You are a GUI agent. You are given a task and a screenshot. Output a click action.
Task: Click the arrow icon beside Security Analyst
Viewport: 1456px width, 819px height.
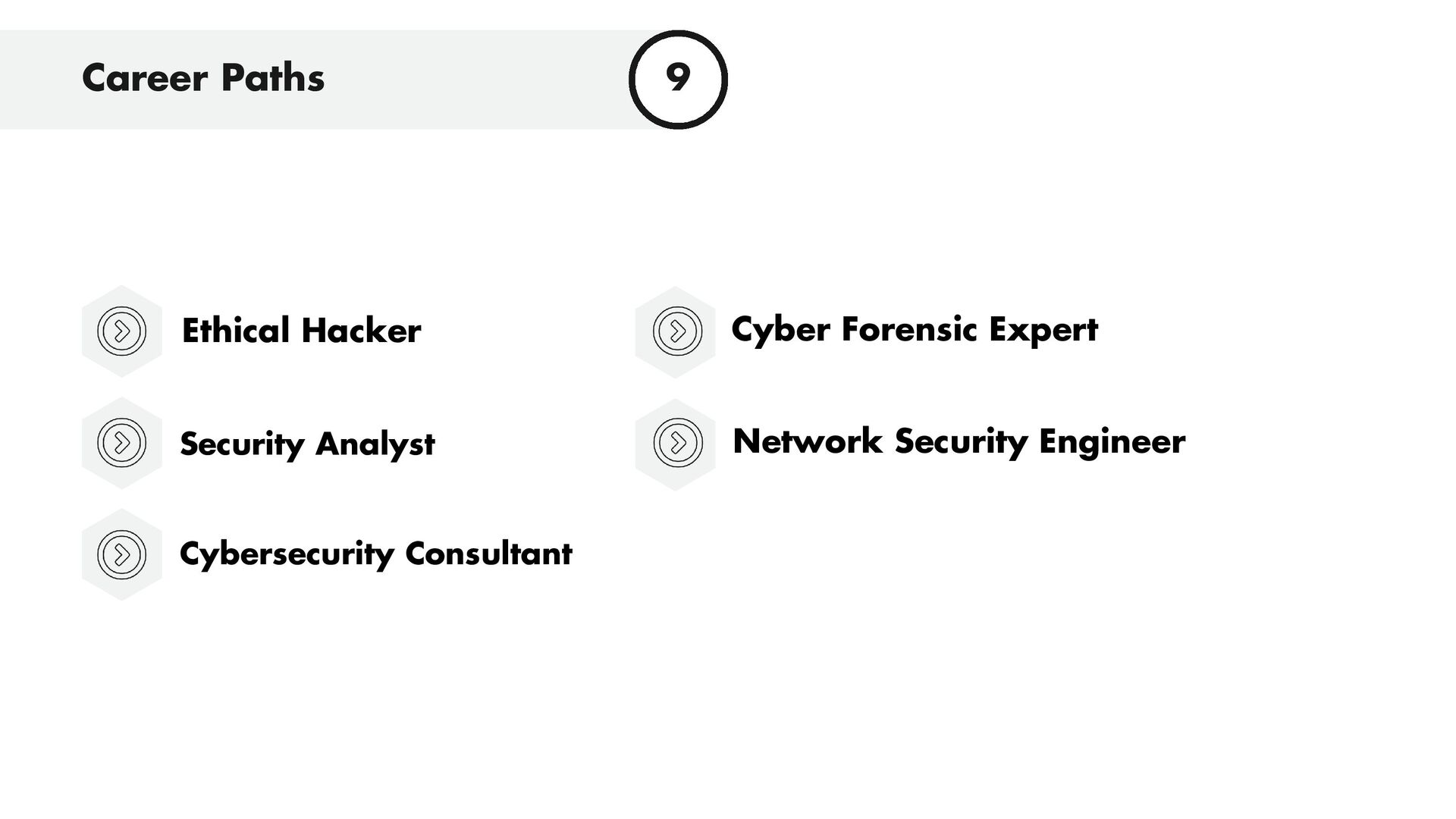point(121,443)
